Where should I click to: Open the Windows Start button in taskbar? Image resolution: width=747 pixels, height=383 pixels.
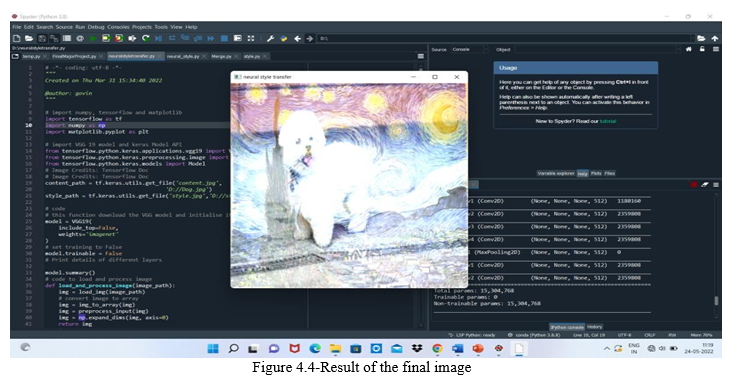click(x=213, y=349)
